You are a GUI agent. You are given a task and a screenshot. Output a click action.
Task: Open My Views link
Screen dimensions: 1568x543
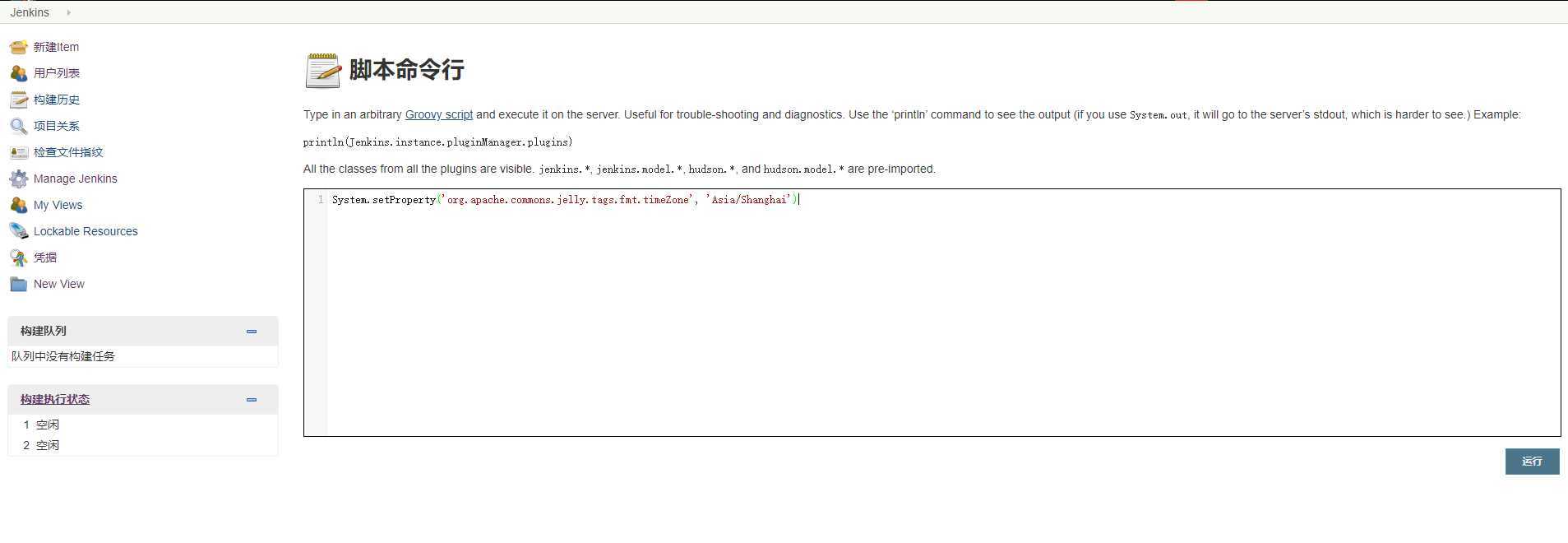pyautogui.click(x=58, y=205)
